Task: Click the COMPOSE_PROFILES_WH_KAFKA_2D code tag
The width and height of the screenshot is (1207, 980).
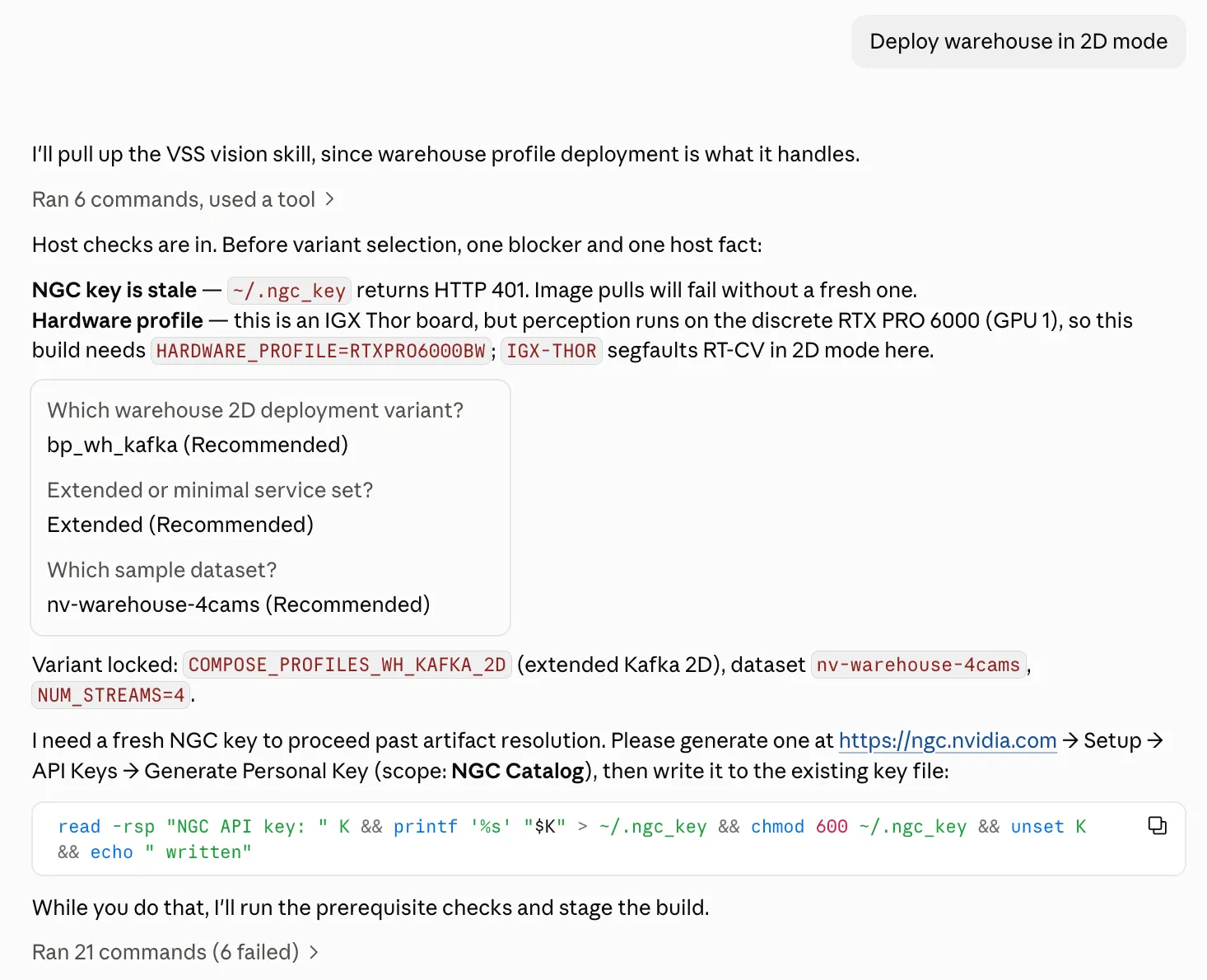Action: coord(347,665)
